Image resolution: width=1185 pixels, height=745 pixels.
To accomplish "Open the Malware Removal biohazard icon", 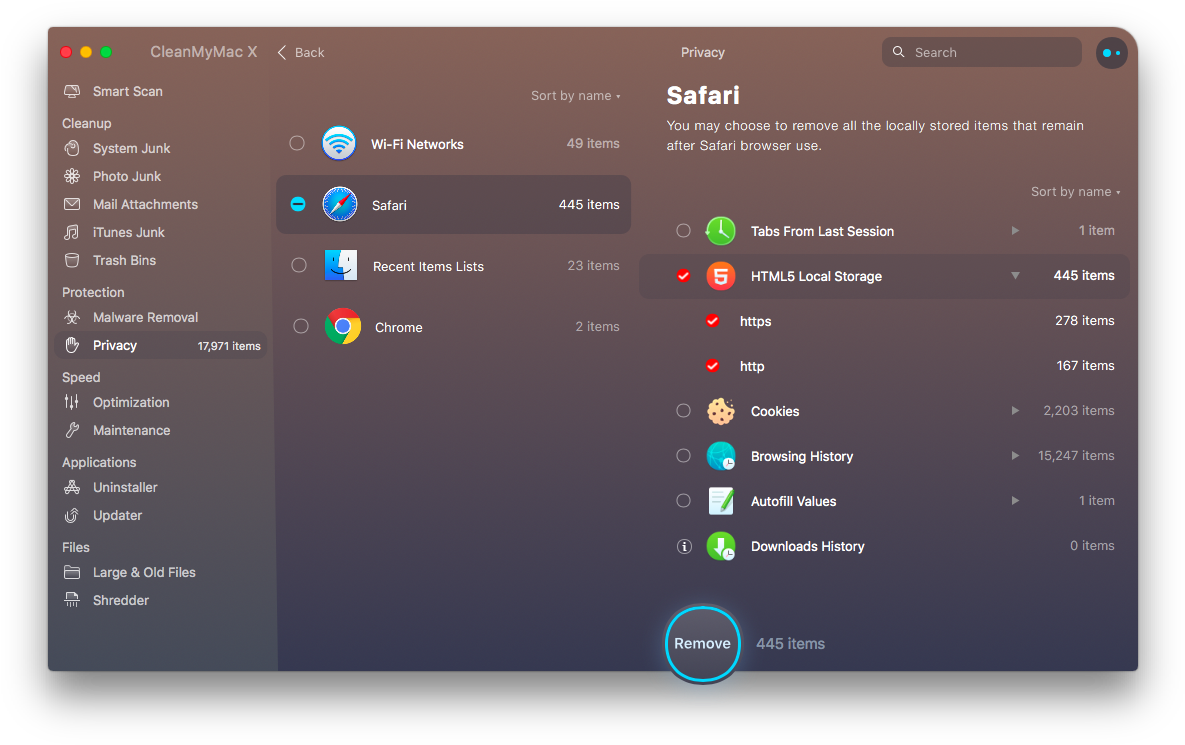I will pyautogui.click(x=72, y=317).
